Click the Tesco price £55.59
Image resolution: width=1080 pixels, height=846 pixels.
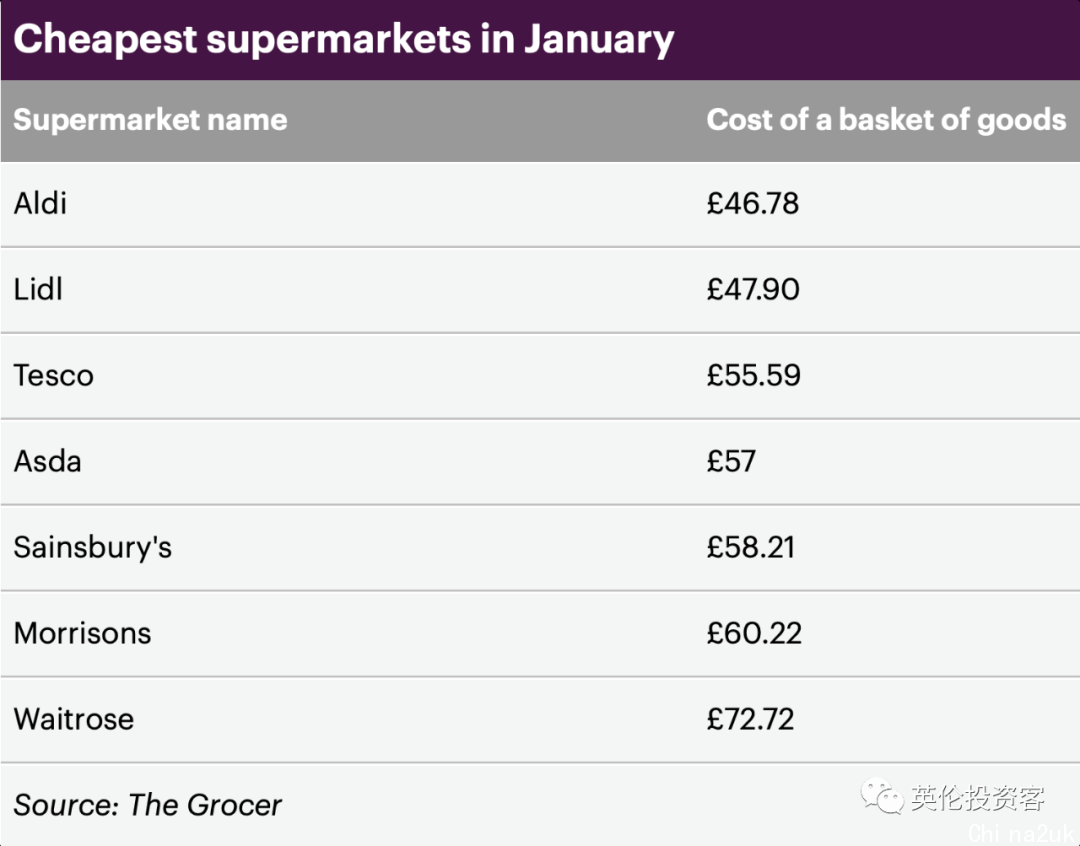[754, 375]
